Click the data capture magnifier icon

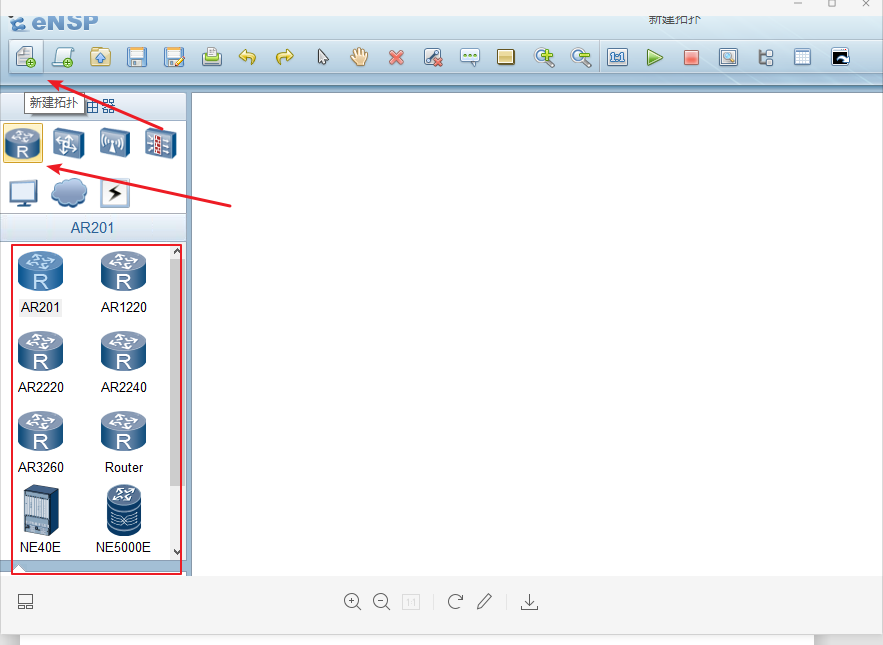(x=728, y=57)
